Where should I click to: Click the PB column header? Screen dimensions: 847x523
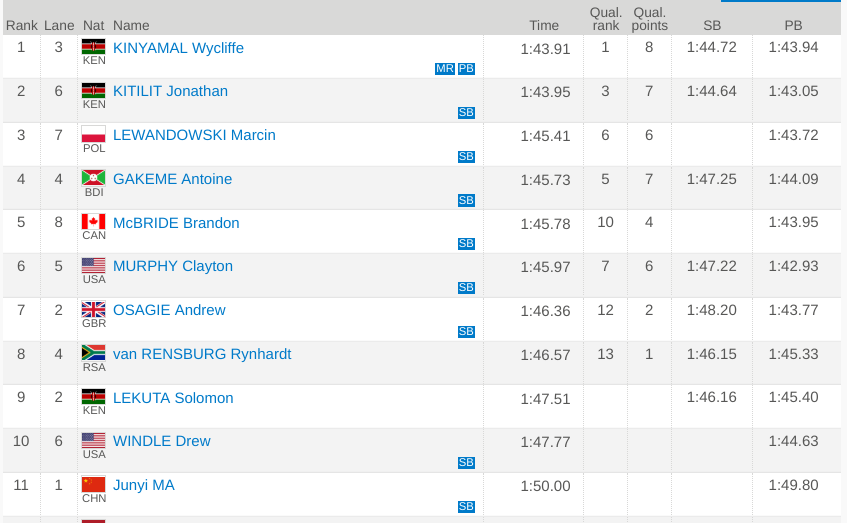(x=793, y=25)
